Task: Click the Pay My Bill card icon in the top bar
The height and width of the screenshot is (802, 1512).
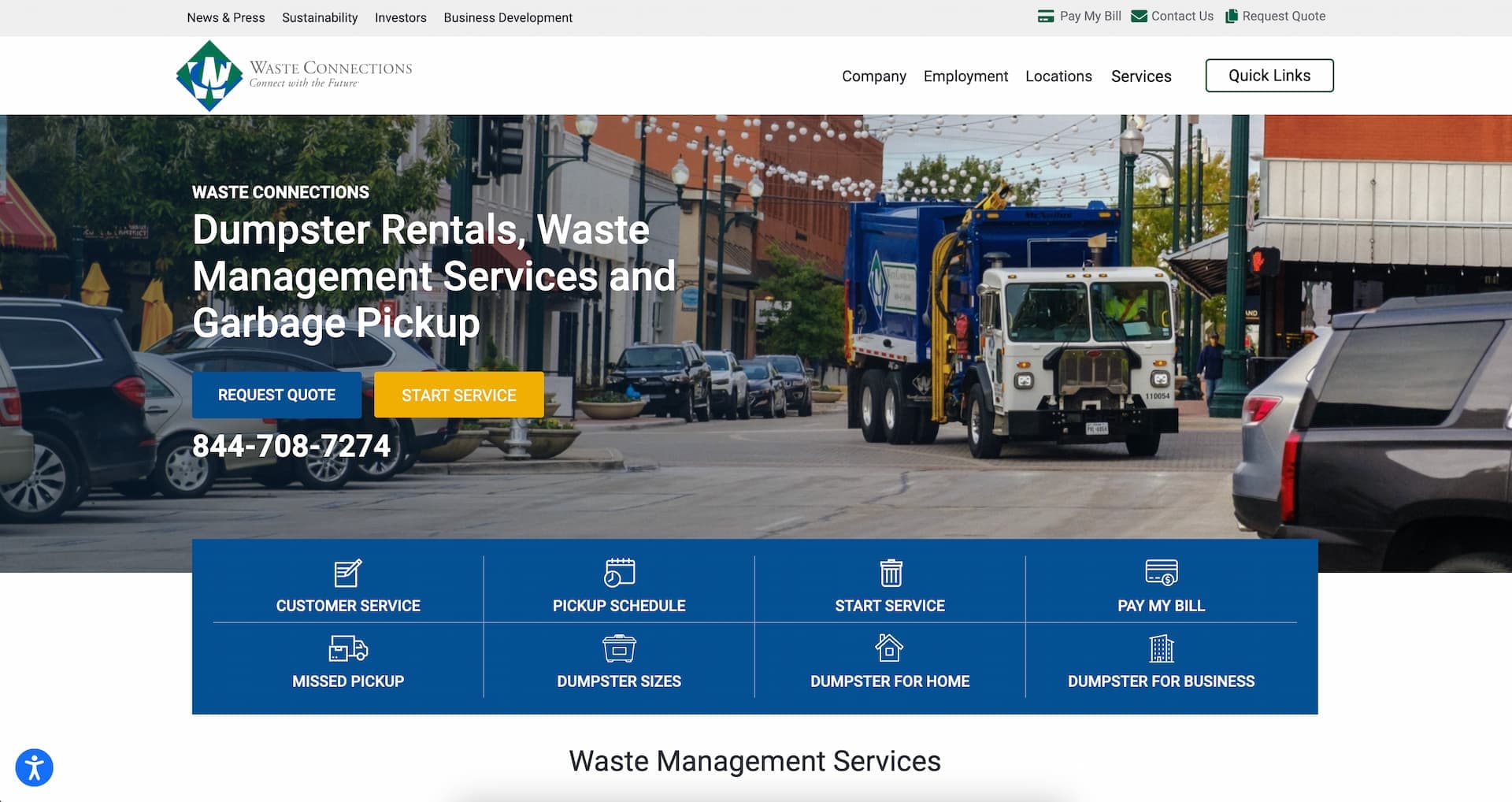Action: [x=1046, y=17]
